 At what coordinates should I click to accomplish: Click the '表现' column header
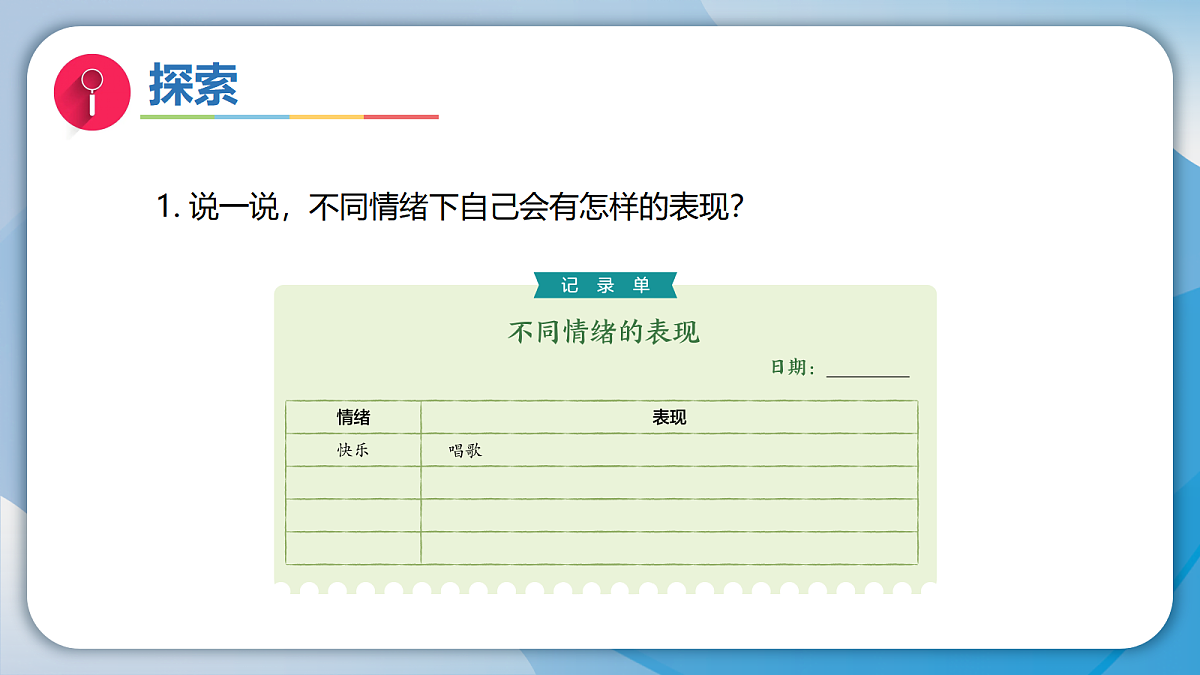point(669,417)
